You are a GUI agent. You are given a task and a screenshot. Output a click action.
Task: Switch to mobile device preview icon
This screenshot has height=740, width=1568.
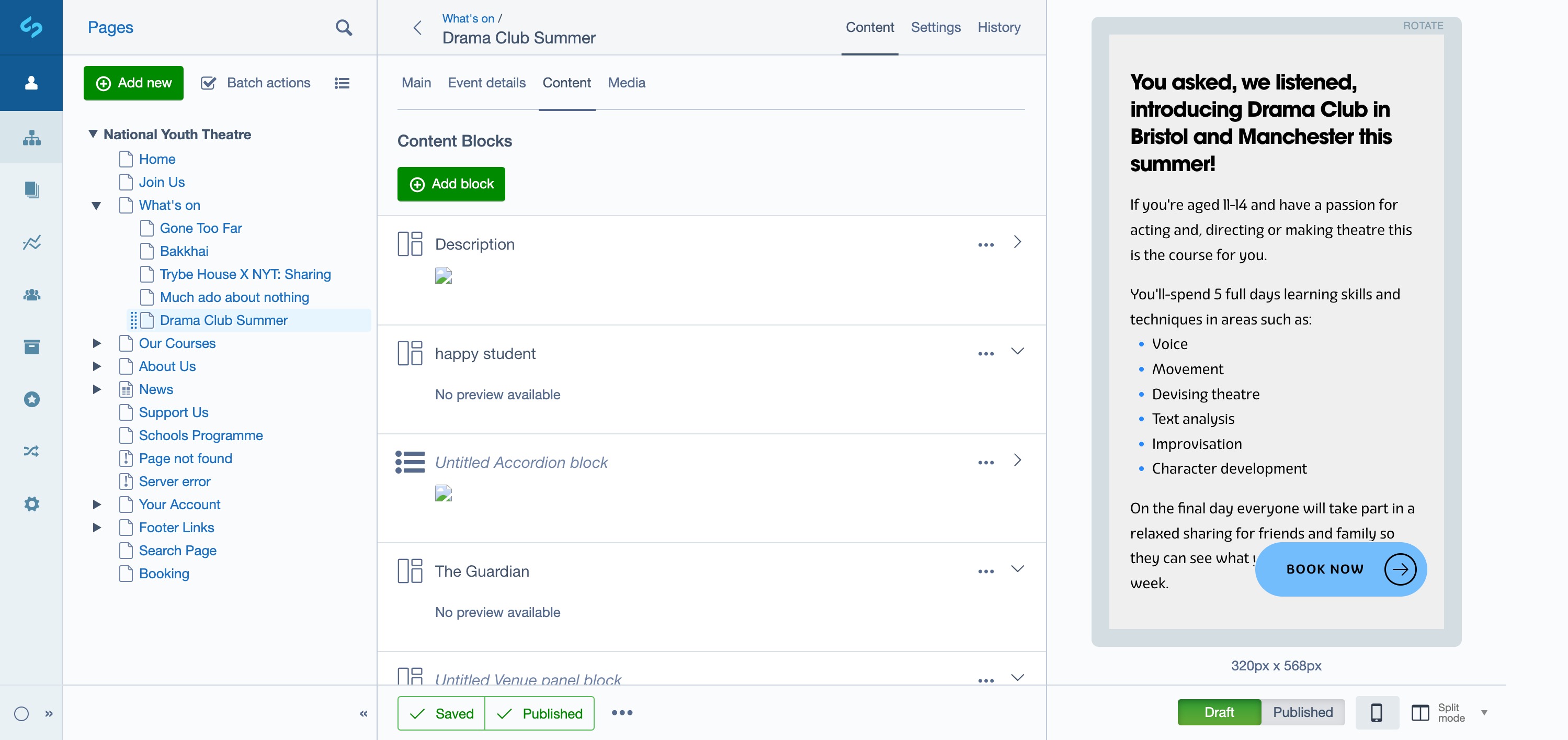[1376, 713]
